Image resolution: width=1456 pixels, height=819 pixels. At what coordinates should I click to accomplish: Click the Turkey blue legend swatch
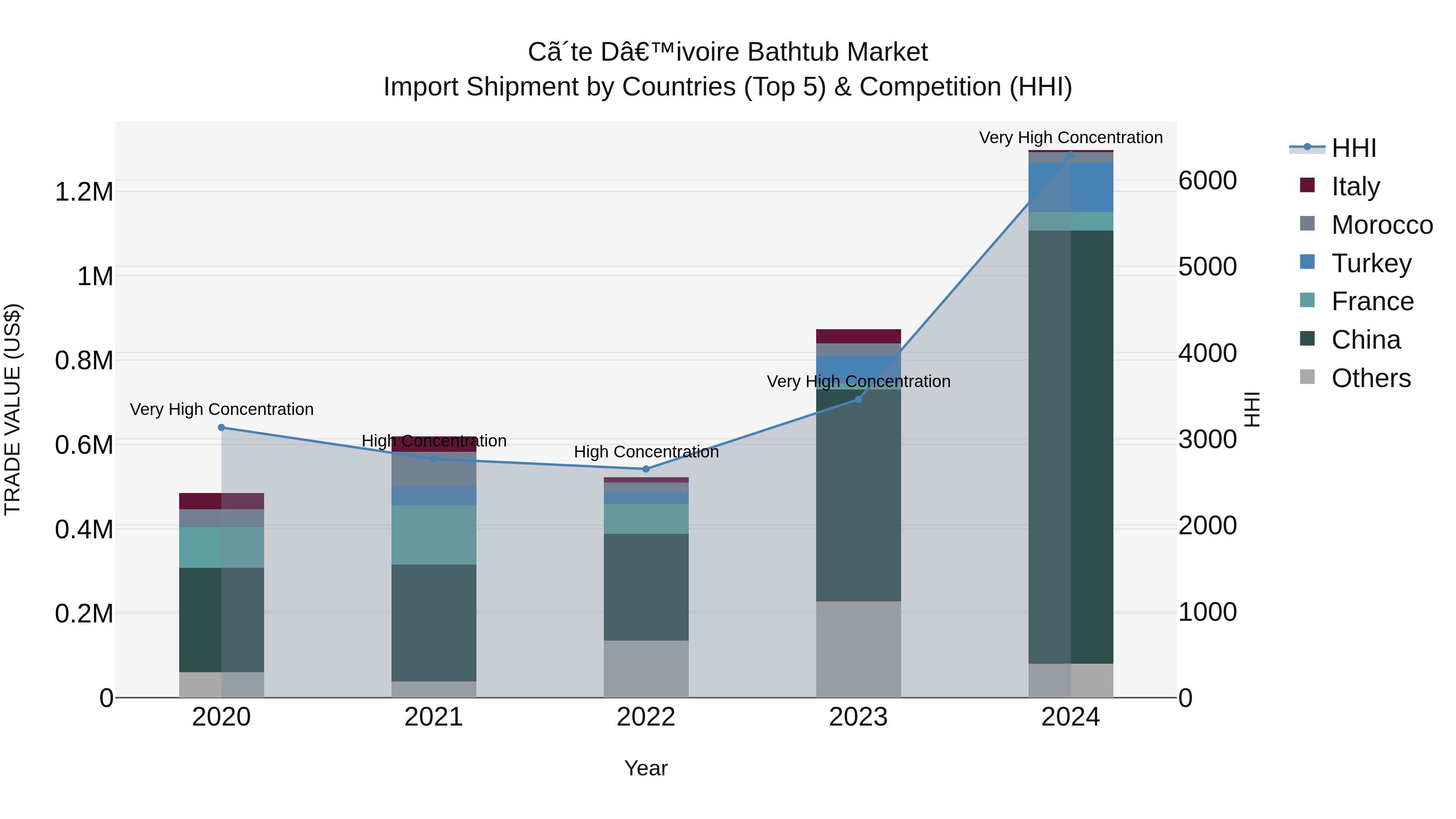(1307, 262)
